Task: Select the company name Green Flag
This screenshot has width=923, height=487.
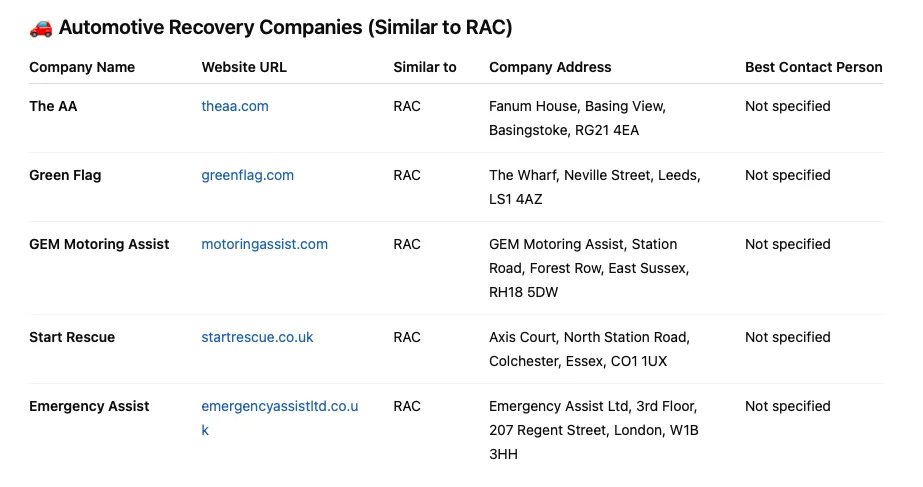Action: [65, 175]
